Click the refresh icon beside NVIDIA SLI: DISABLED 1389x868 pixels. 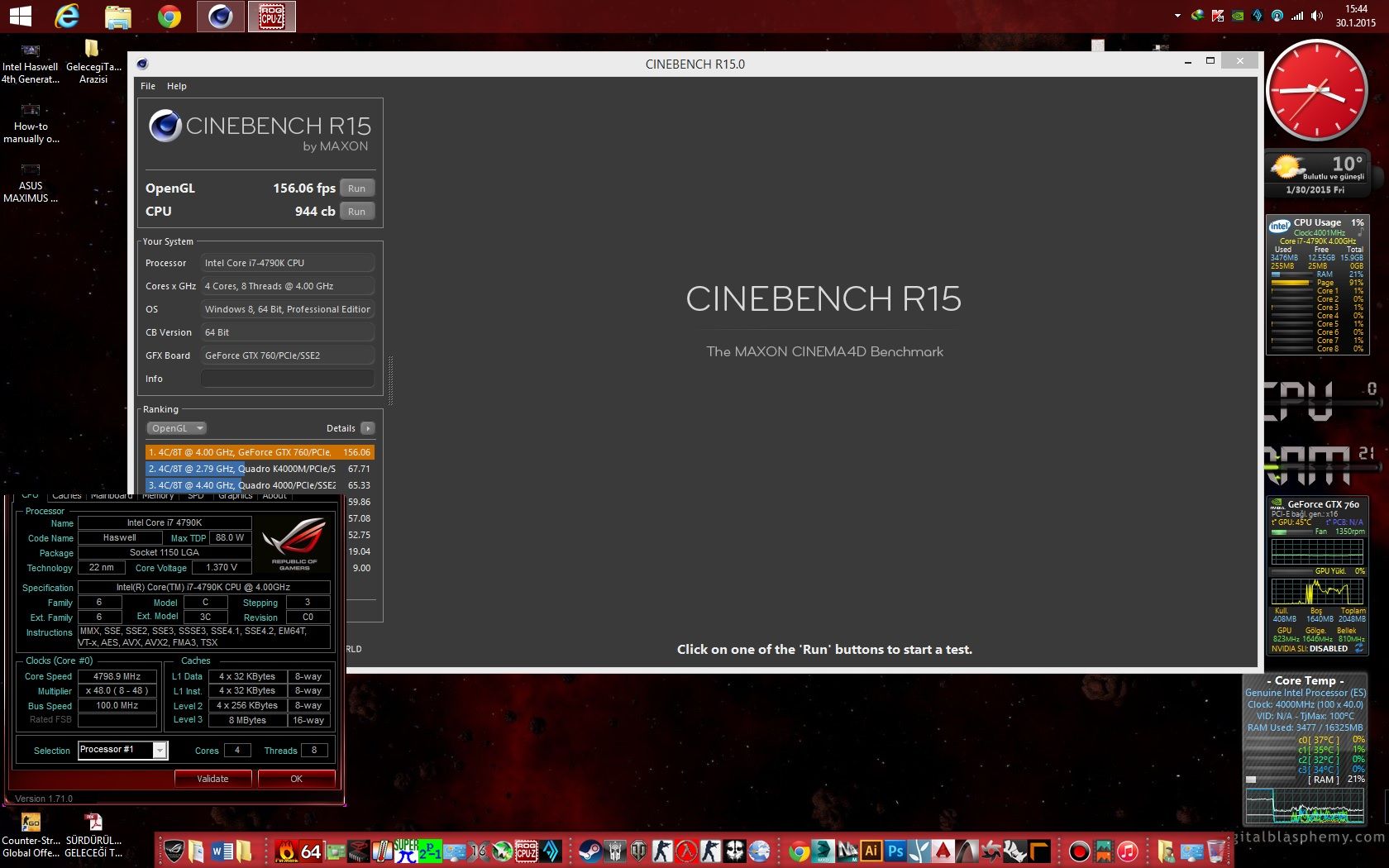1358,649
